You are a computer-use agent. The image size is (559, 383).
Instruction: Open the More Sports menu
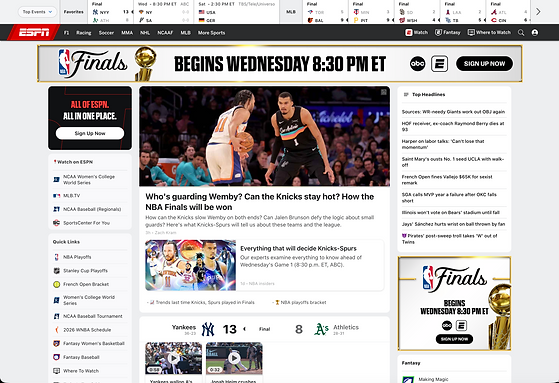[211, 32]
